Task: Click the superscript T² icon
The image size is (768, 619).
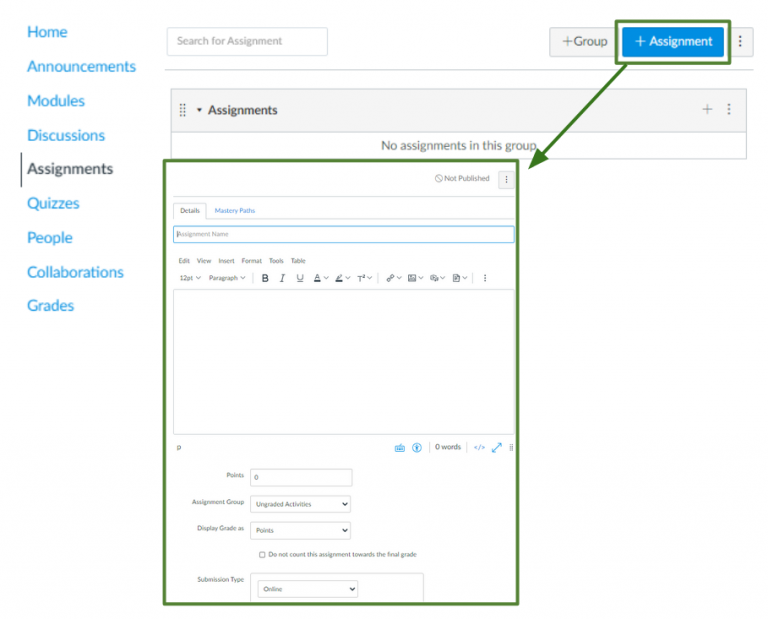Action: pyautogui.click(x=361, y=278)
